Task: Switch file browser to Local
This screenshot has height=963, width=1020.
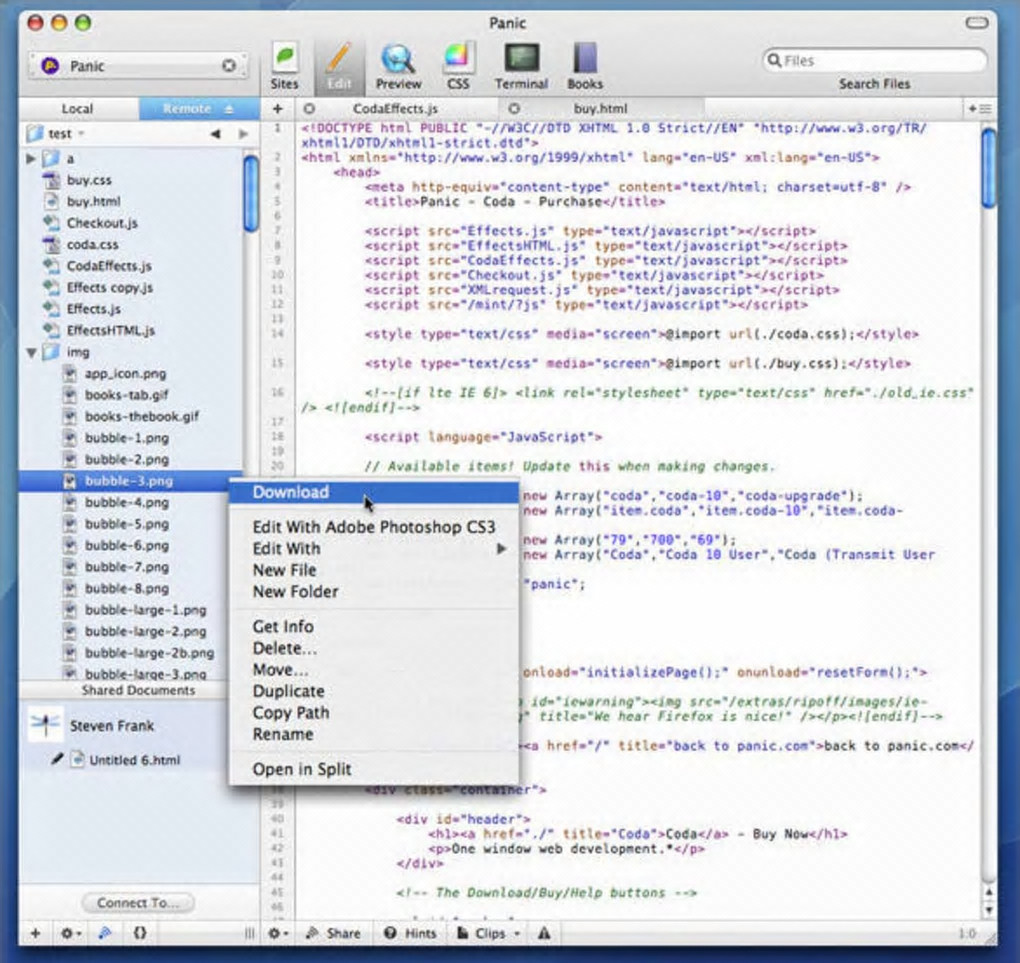Action: pyautogui.click(x=78, y=108)
